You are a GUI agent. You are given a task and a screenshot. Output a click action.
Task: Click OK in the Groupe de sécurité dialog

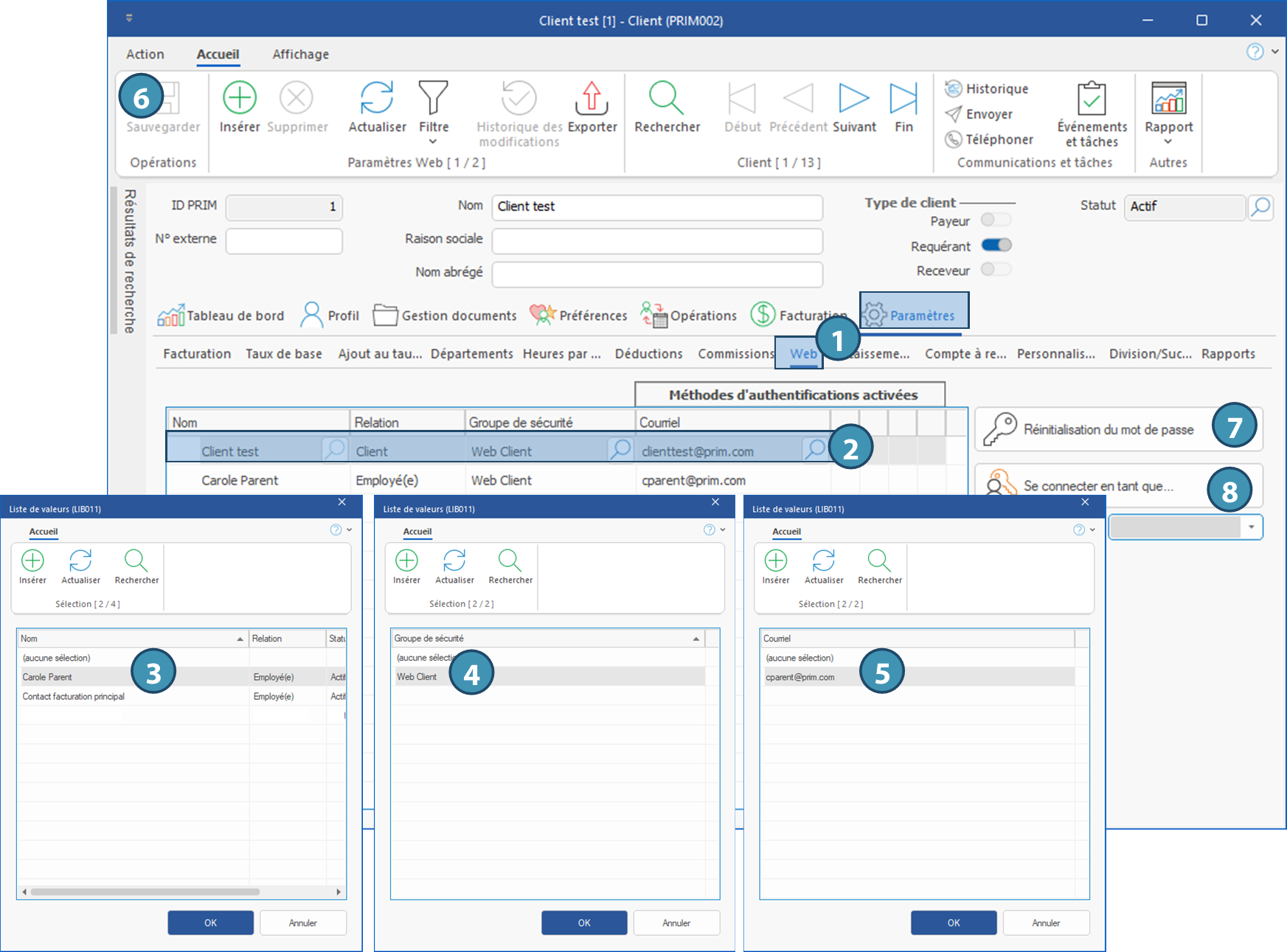(584, 923)
